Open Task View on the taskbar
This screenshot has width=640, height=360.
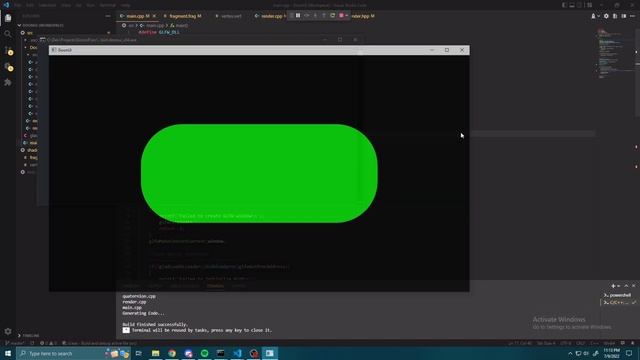138,353
